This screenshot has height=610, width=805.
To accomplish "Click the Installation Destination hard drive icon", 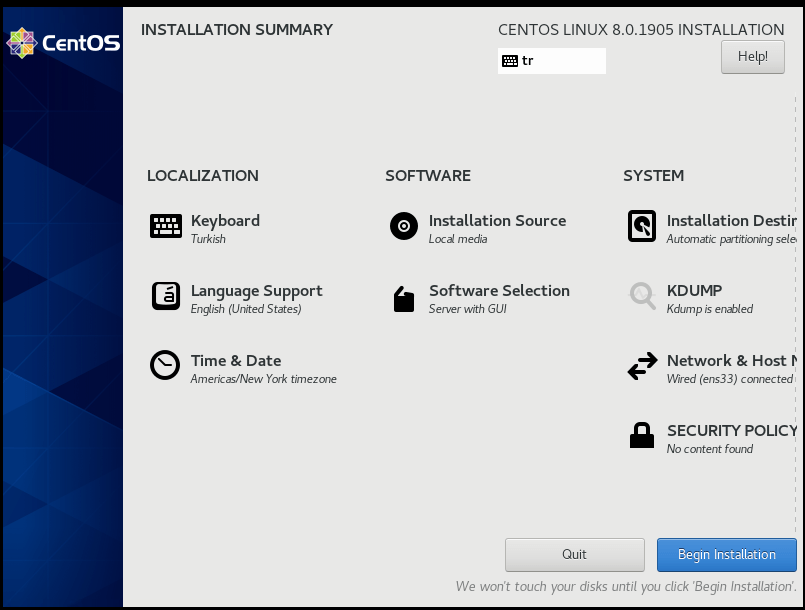I will point(641,226).
